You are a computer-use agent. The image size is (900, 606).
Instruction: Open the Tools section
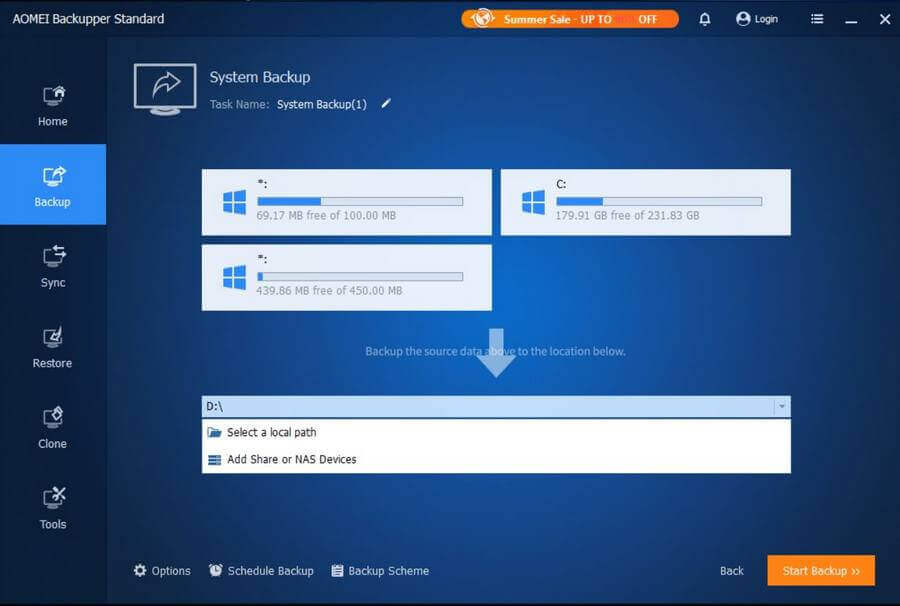[x=53, y=507]
